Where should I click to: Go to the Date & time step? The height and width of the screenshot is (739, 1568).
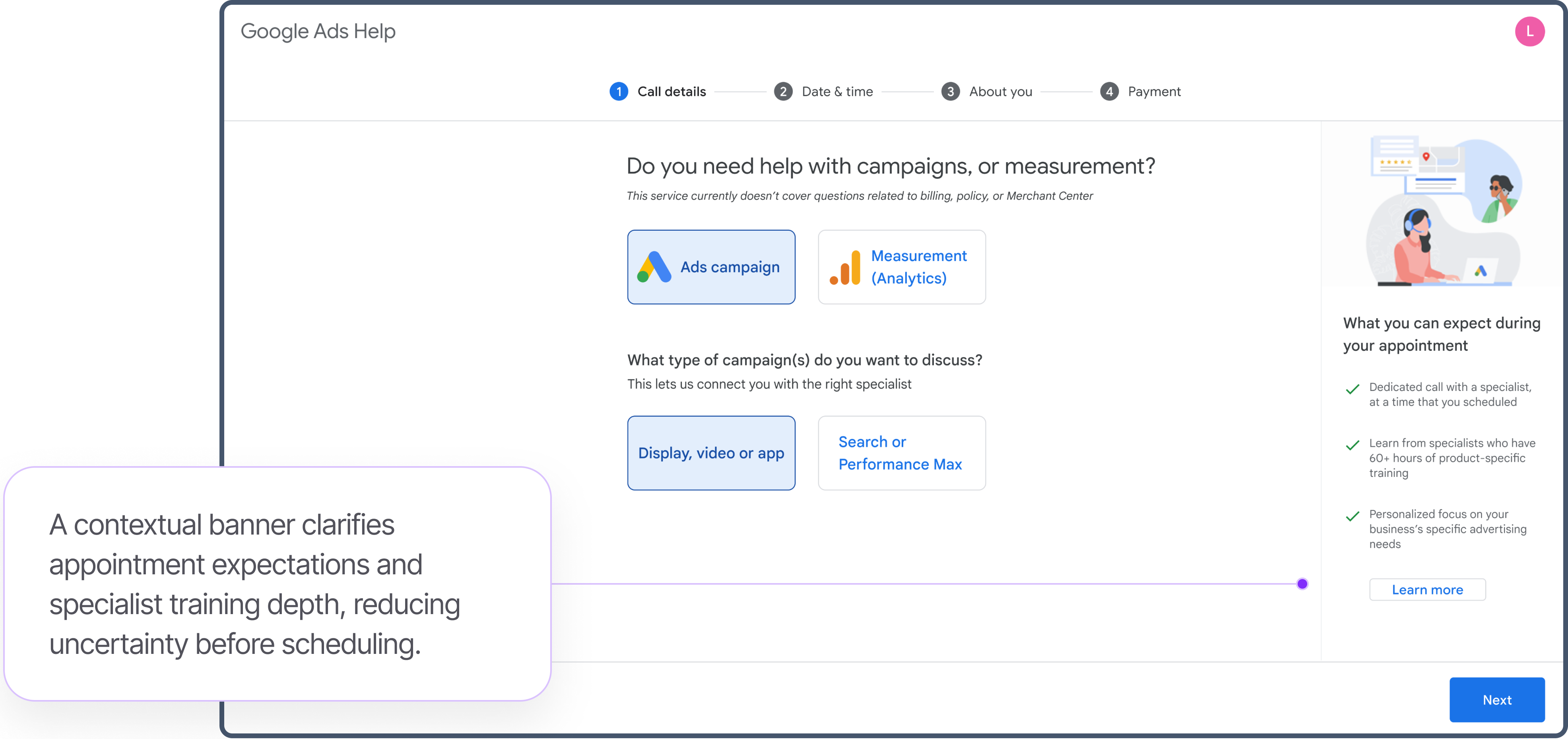[837, 92]
